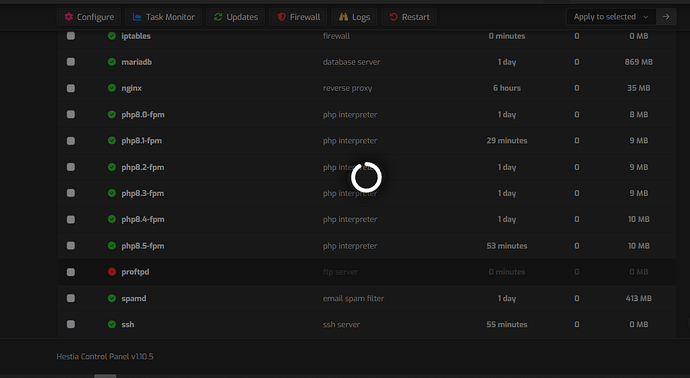
Task: Select the spamd service checkbox
Action: [70, 298]
